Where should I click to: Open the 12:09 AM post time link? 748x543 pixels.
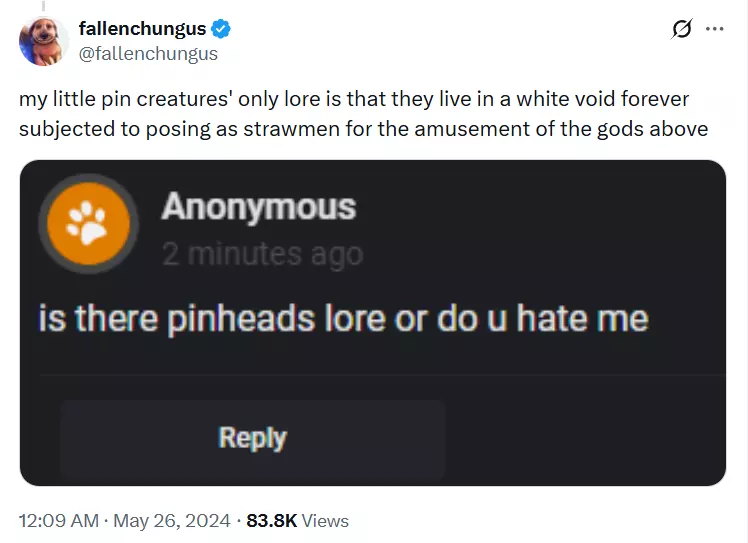click(59, 521)
